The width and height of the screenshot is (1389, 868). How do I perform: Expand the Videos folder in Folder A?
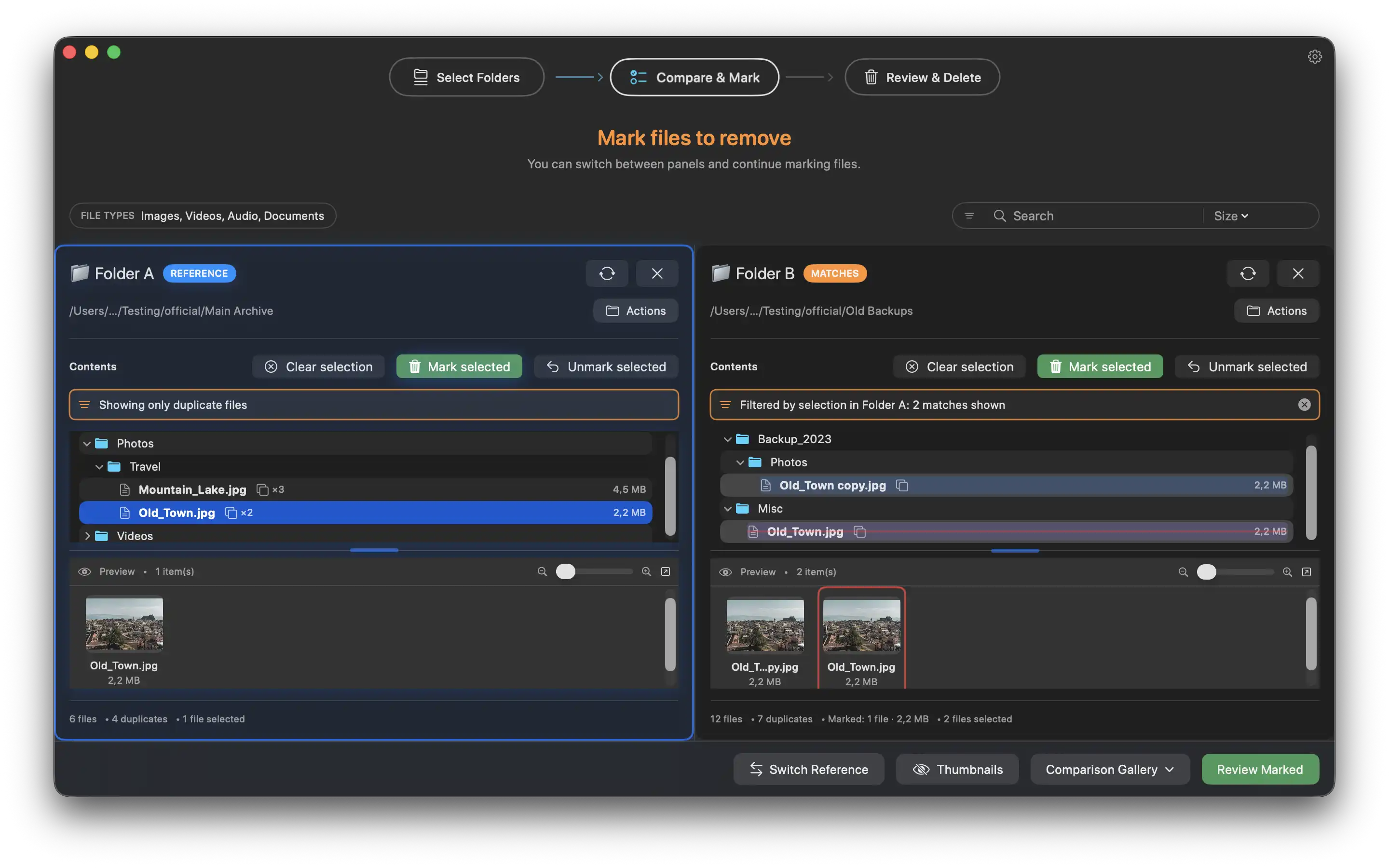87,536
